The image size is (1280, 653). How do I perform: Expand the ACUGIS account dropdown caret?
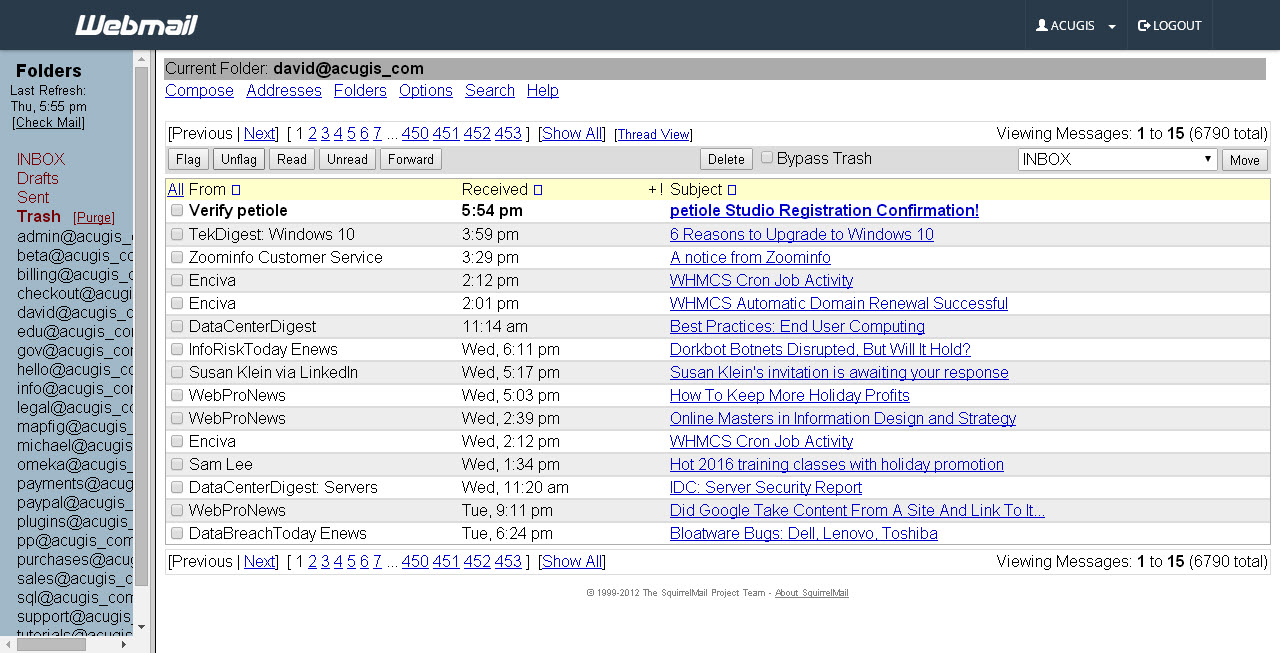click(x=1112, y=26)
